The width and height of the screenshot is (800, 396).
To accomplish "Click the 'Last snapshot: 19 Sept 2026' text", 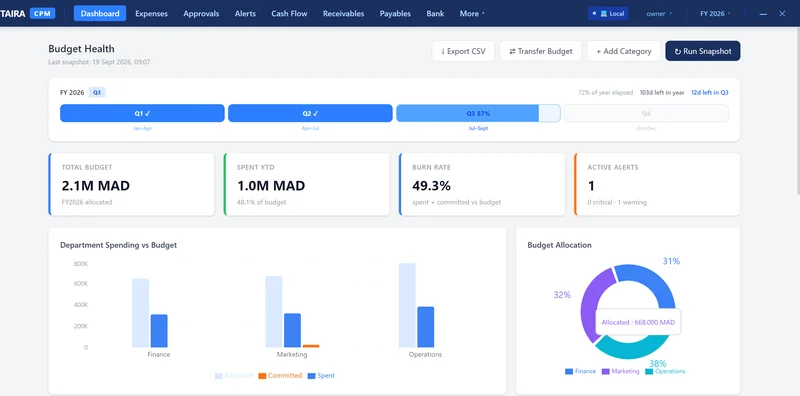I will tap(99, 62).
